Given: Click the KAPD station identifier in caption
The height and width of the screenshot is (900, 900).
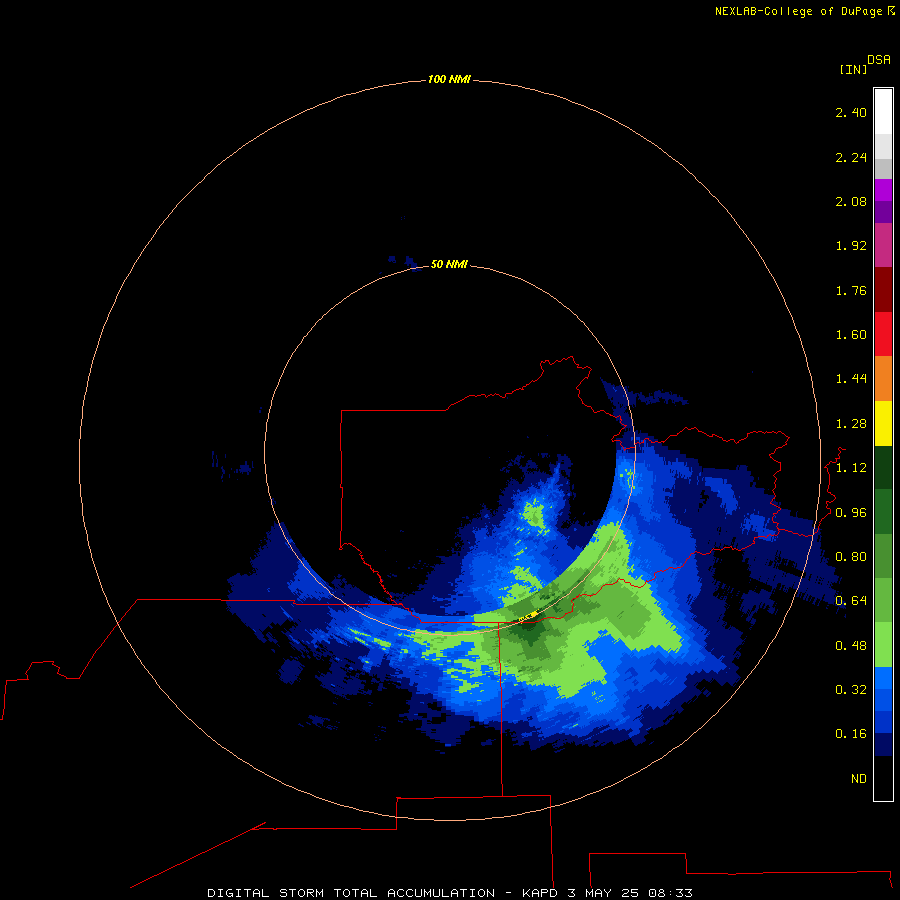Looking at the screenshot, I should tap(540, 893).
